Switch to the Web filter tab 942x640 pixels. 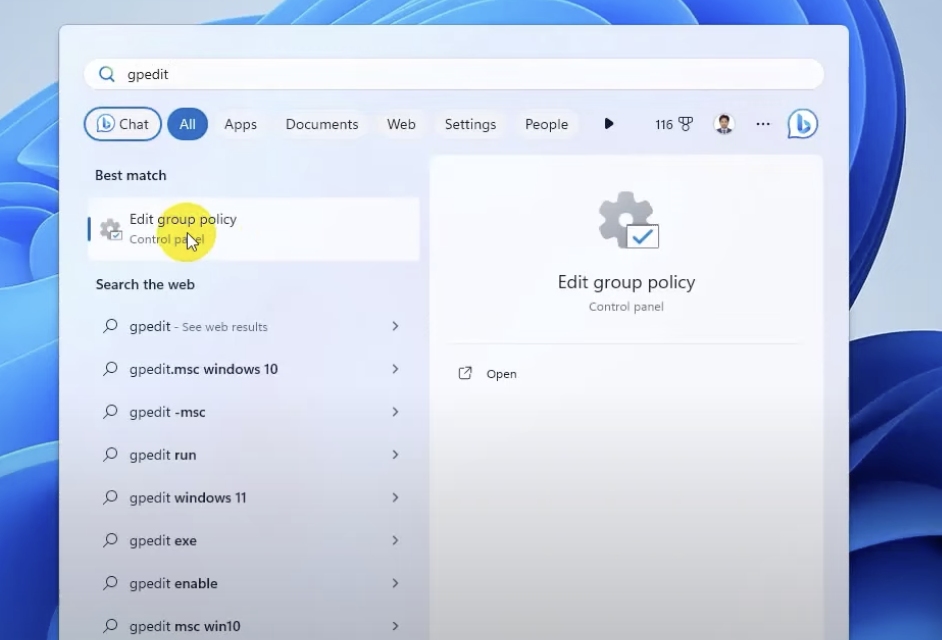click(401, 124)
